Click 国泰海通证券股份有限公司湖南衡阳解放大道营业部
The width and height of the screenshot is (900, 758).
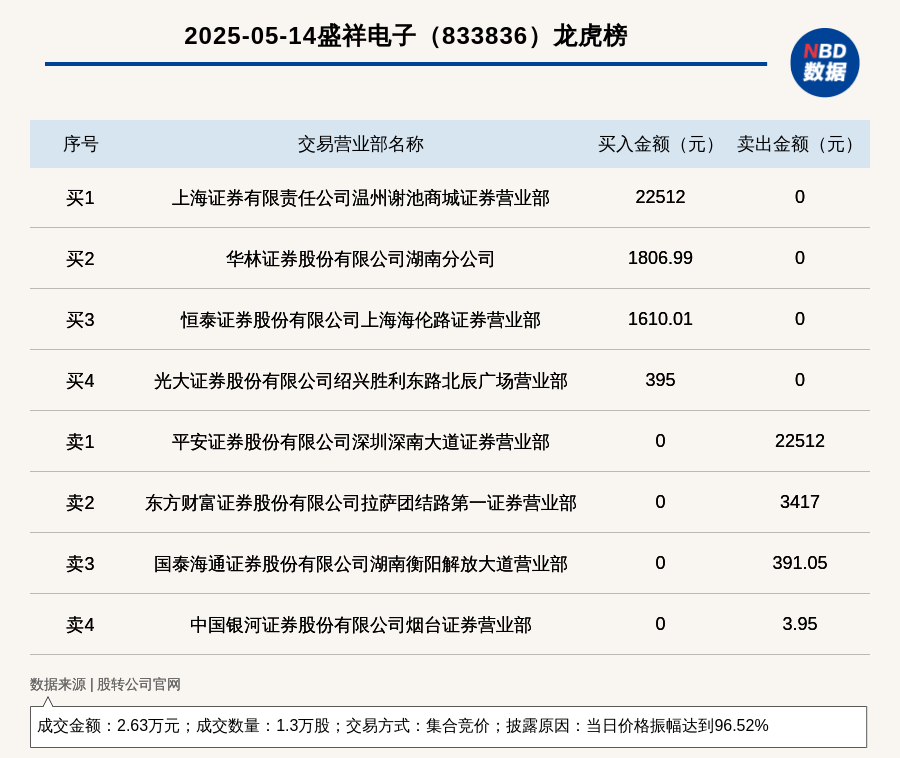[360, 564]
